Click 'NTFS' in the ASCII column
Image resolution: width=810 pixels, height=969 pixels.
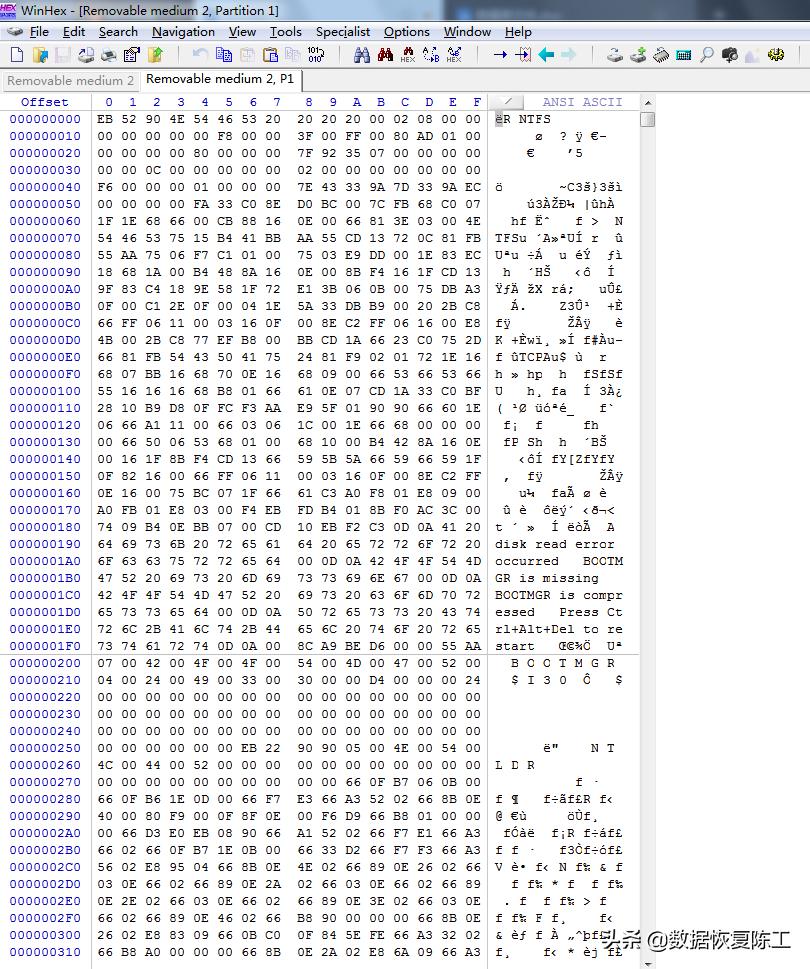pyautogui.click(x=534, y=119)
